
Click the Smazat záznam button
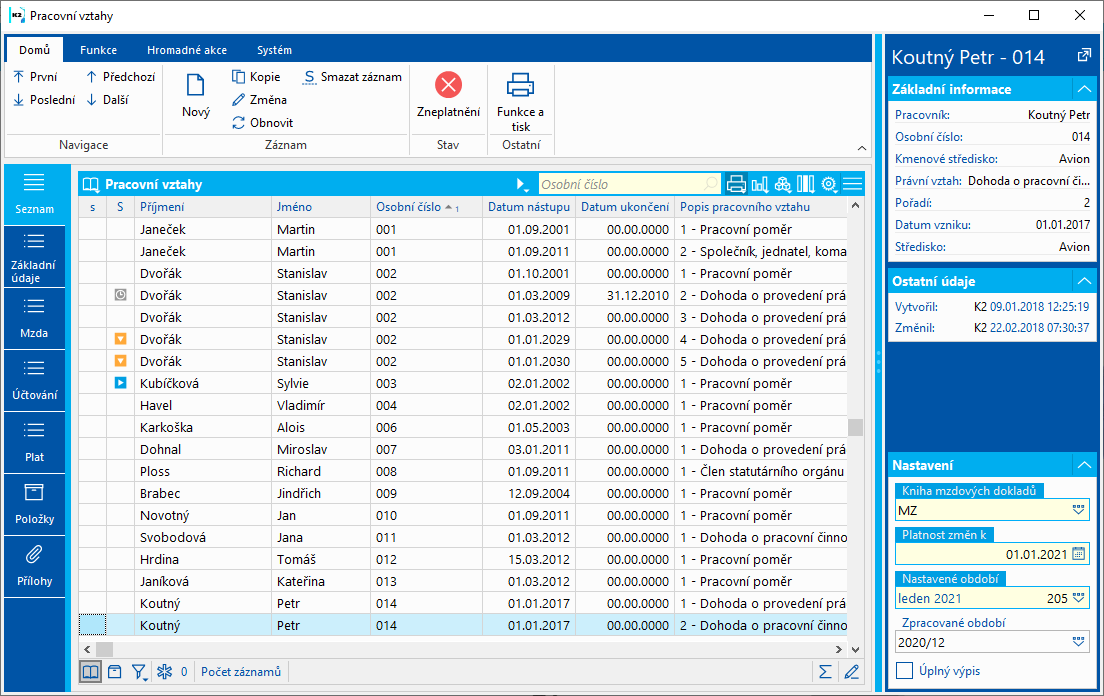coord(352,77)
